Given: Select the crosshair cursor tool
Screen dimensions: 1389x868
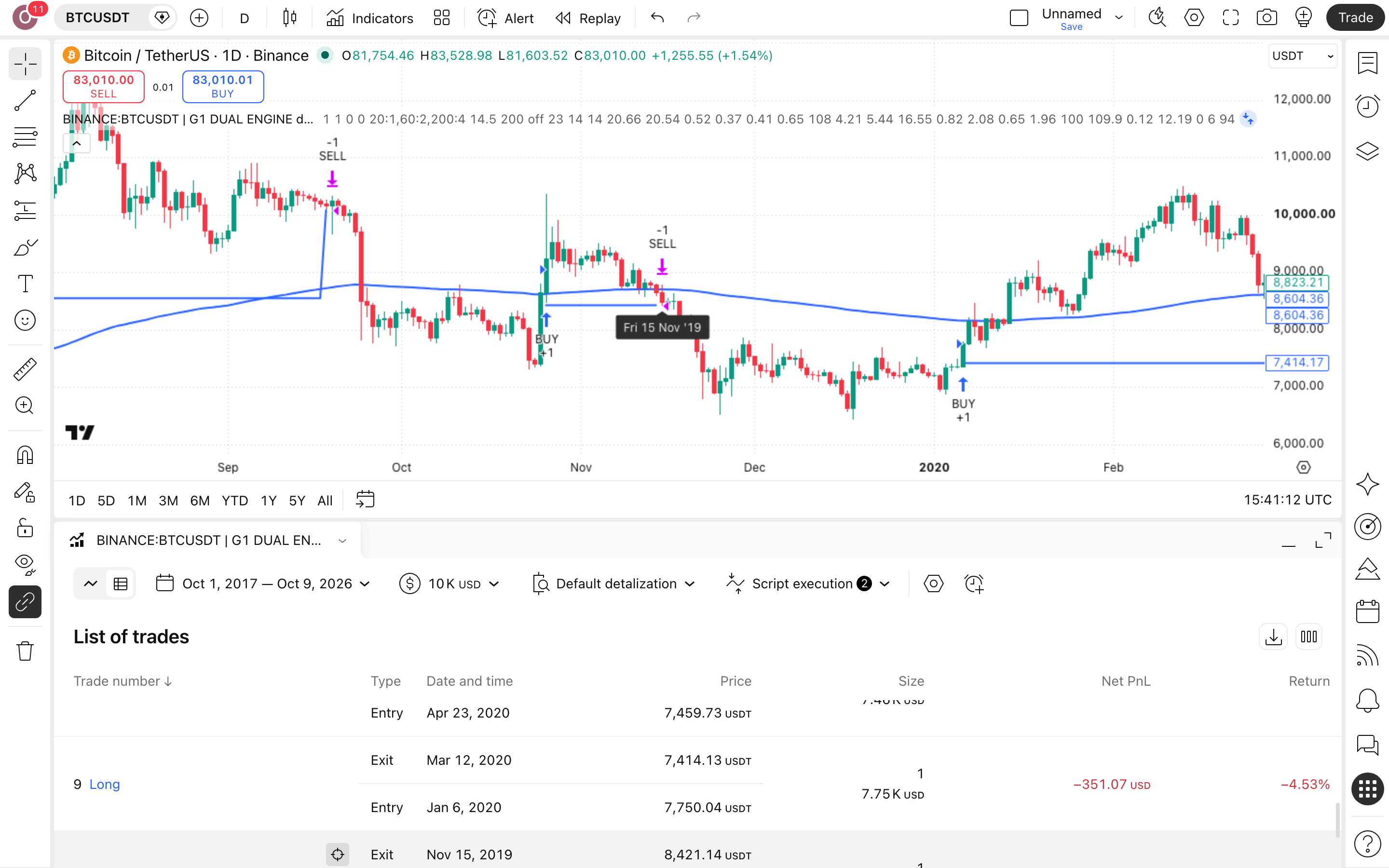Looking at the screenshot, I should [25, 63].
